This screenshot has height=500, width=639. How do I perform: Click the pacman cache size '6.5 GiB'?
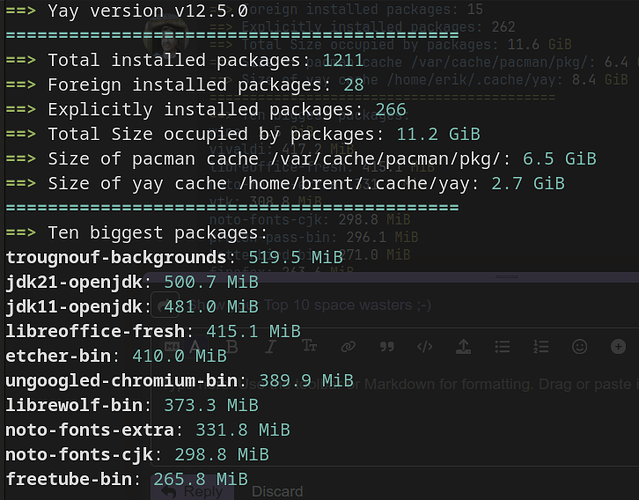(560, 159)
